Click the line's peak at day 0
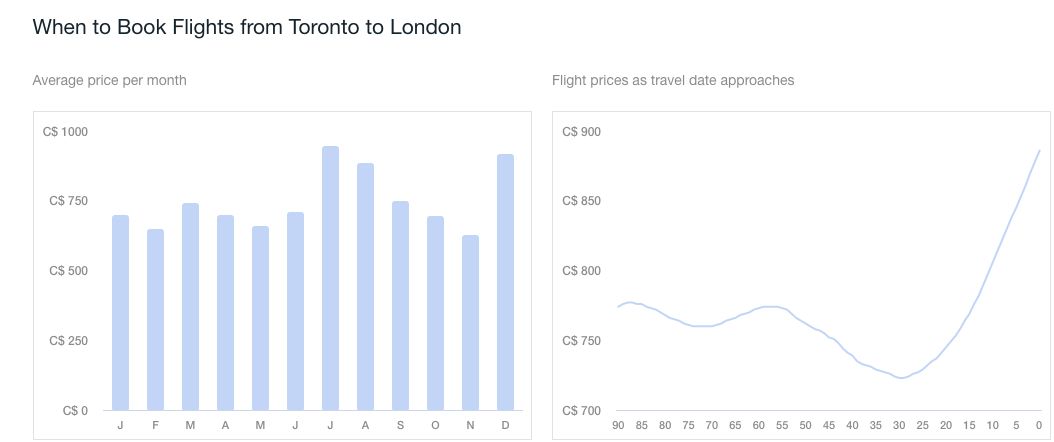The image size is (1054, 442). 1040,151
